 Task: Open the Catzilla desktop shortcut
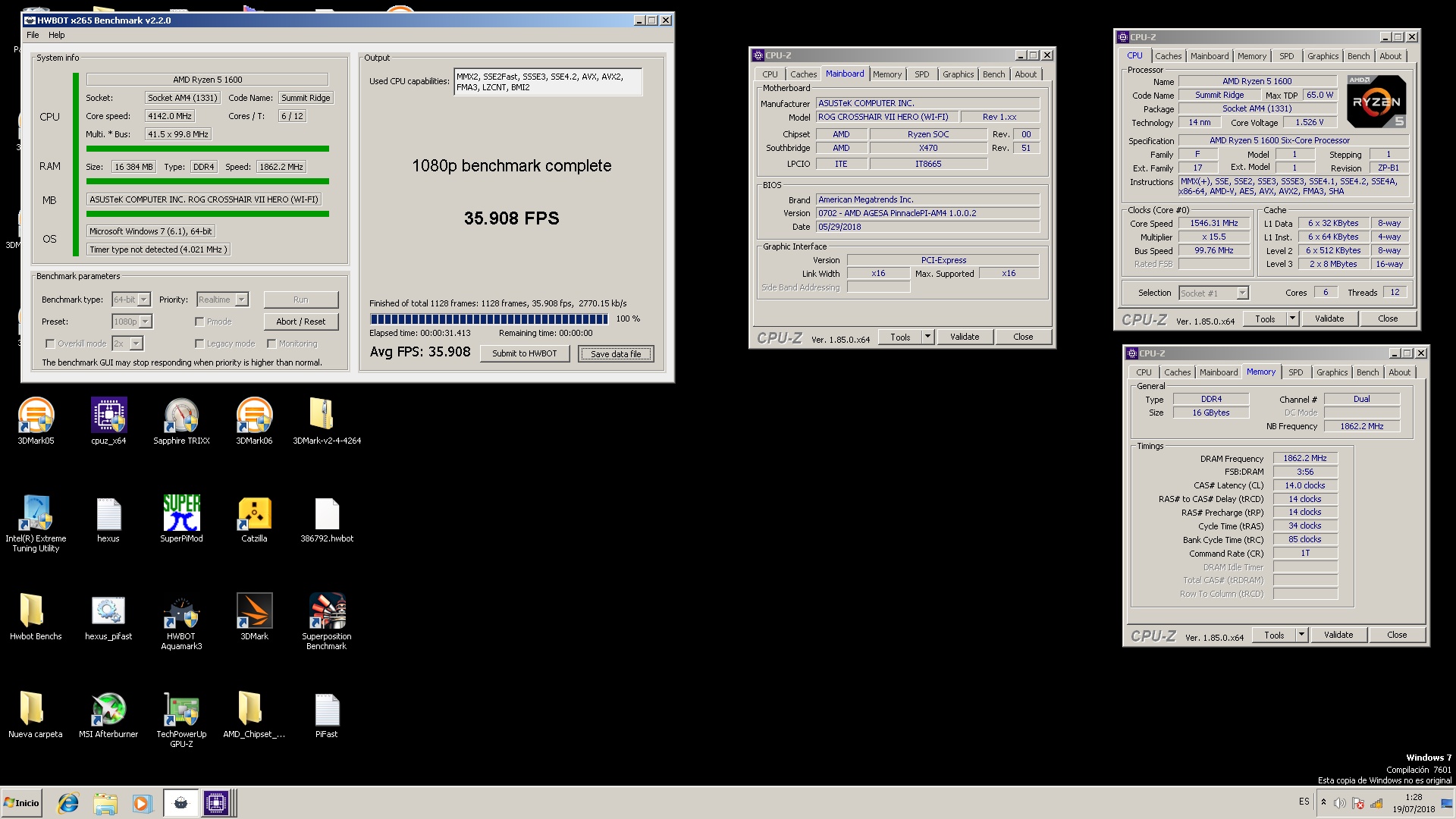pyautogui.click(x=254, y=519)
